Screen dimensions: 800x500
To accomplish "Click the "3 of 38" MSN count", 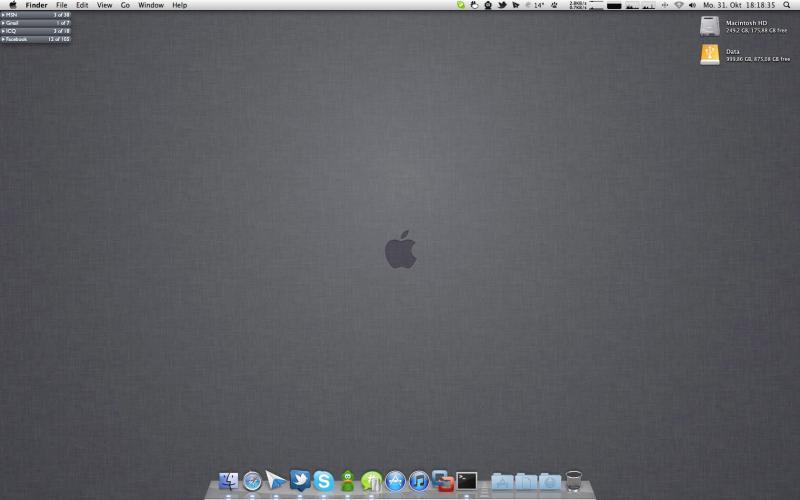I will pos(62,15).
